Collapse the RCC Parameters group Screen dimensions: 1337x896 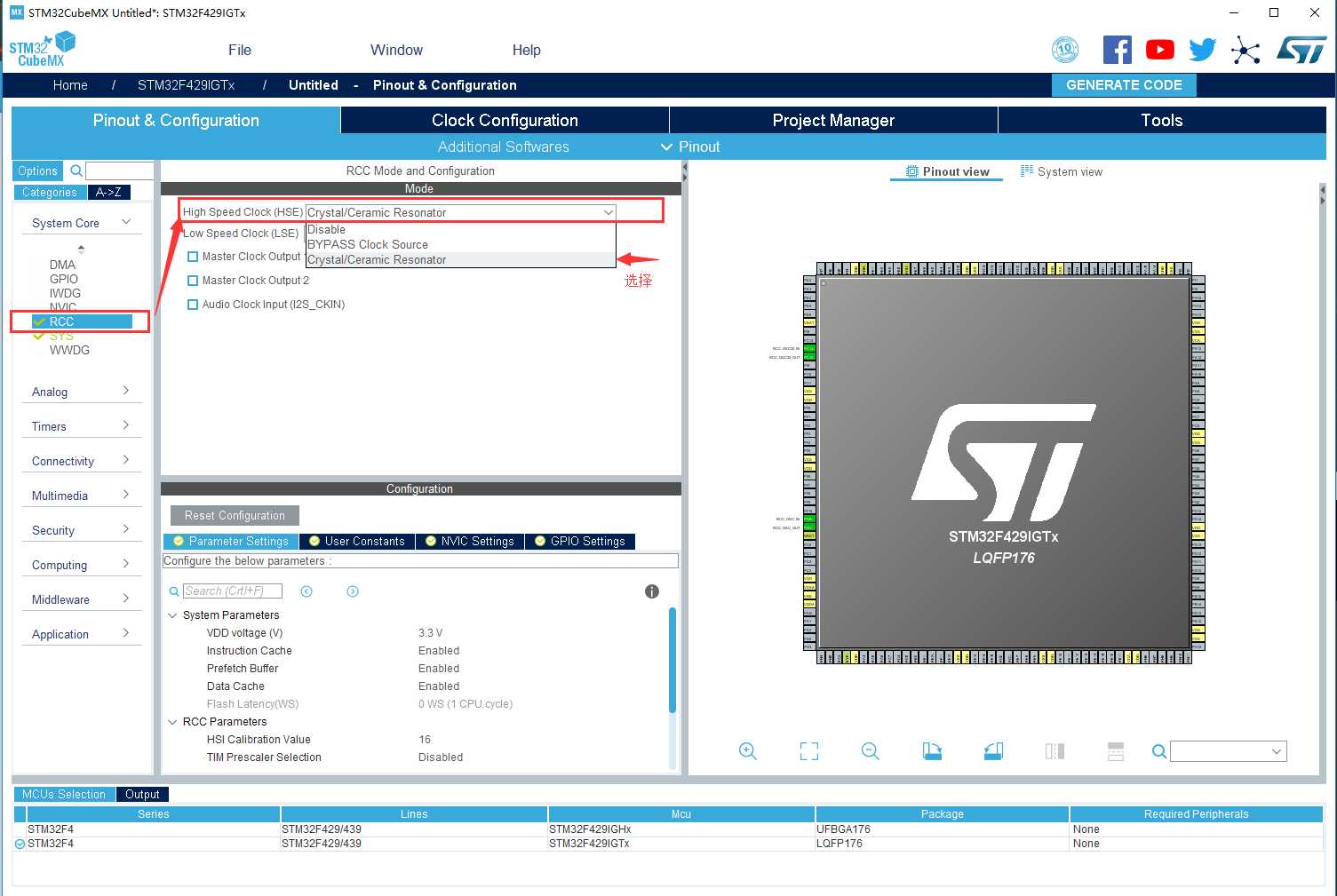(x=172, y=722)
